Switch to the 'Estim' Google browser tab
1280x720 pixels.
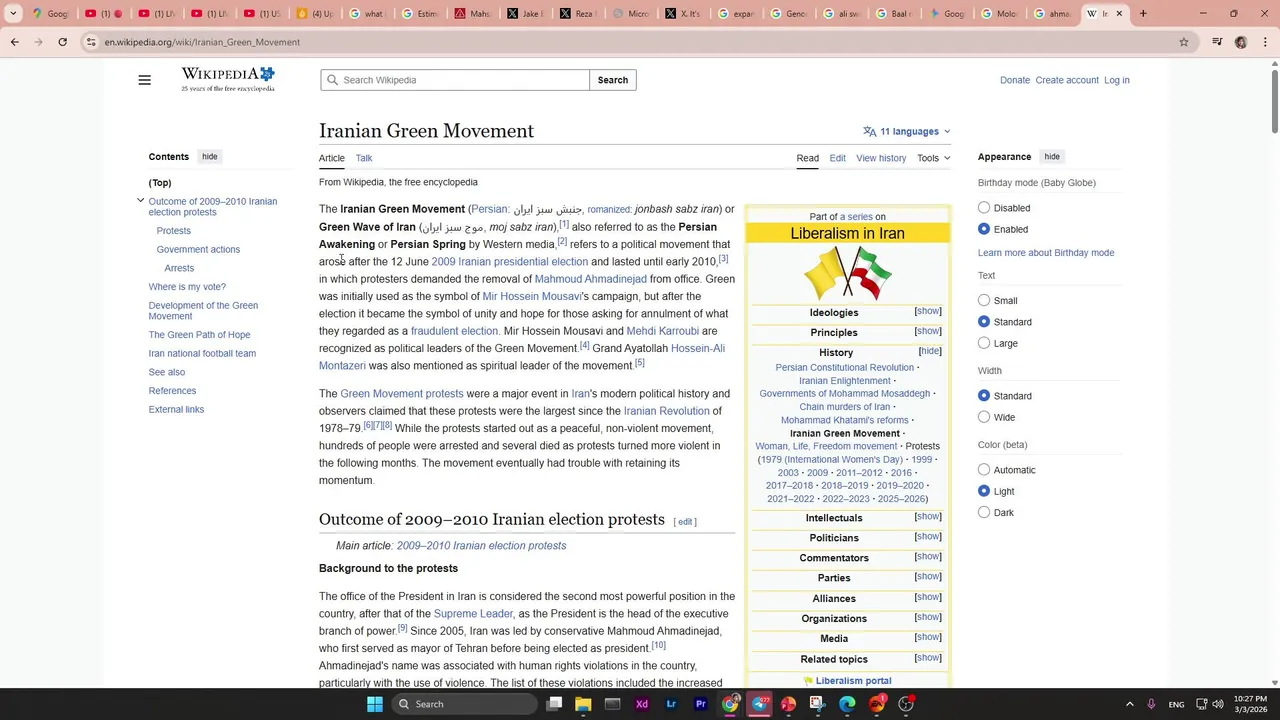click(x=418, y=14)
